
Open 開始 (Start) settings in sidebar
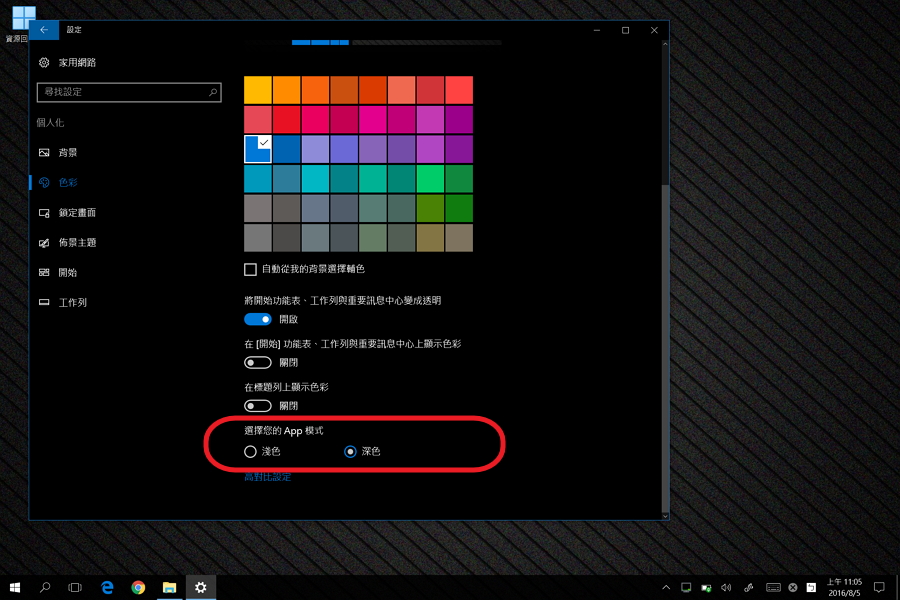pos(66,272)
